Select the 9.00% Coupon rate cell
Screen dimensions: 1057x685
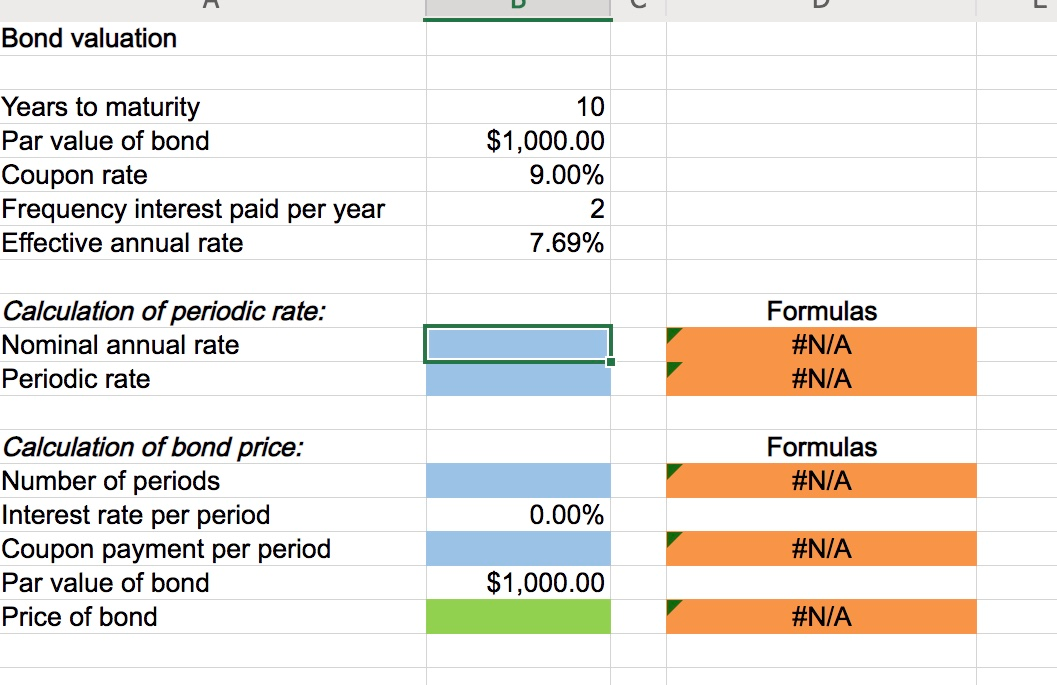coord(517,175)
